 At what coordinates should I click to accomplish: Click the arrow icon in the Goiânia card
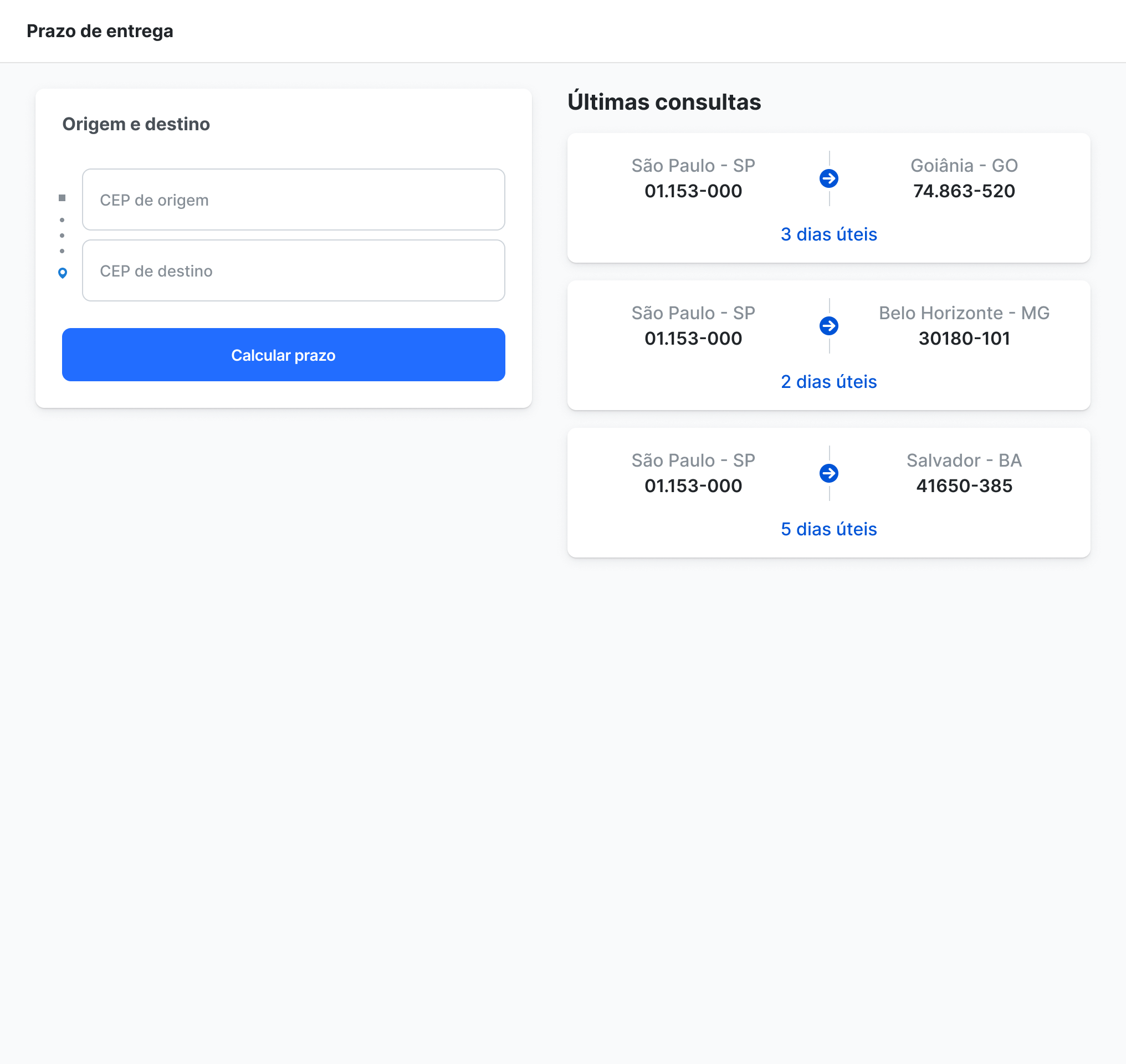[x=829, y=178]
